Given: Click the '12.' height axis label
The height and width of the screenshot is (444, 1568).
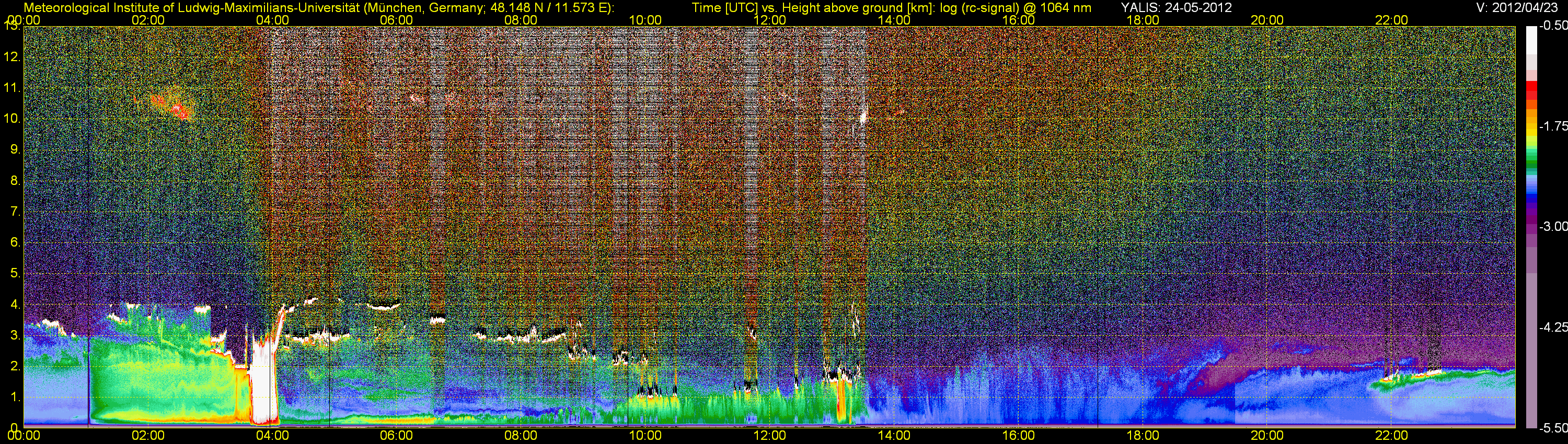Looking at the screenshot, I should pos(12,57).
